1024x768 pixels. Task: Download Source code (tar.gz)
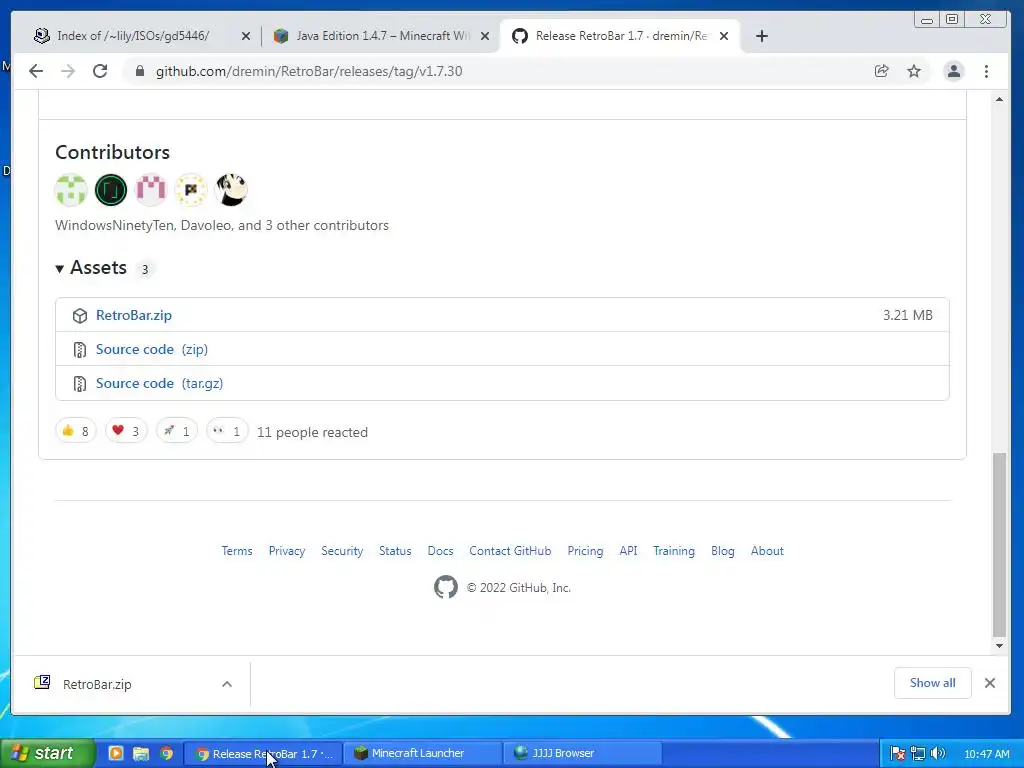[x=159, y=383]
